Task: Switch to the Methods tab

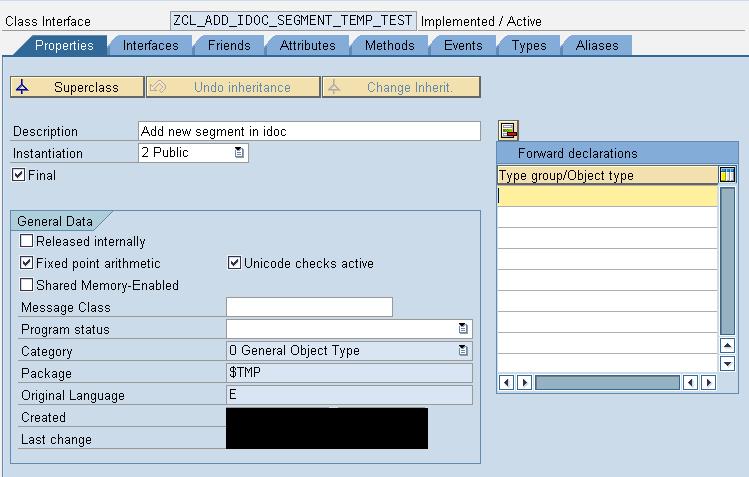Action: 389,45
